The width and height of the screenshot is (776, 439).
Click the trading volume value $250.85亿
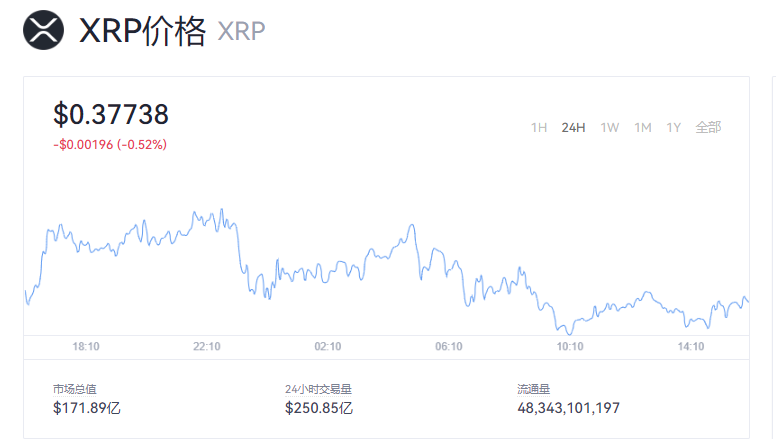tap(319, 408)
